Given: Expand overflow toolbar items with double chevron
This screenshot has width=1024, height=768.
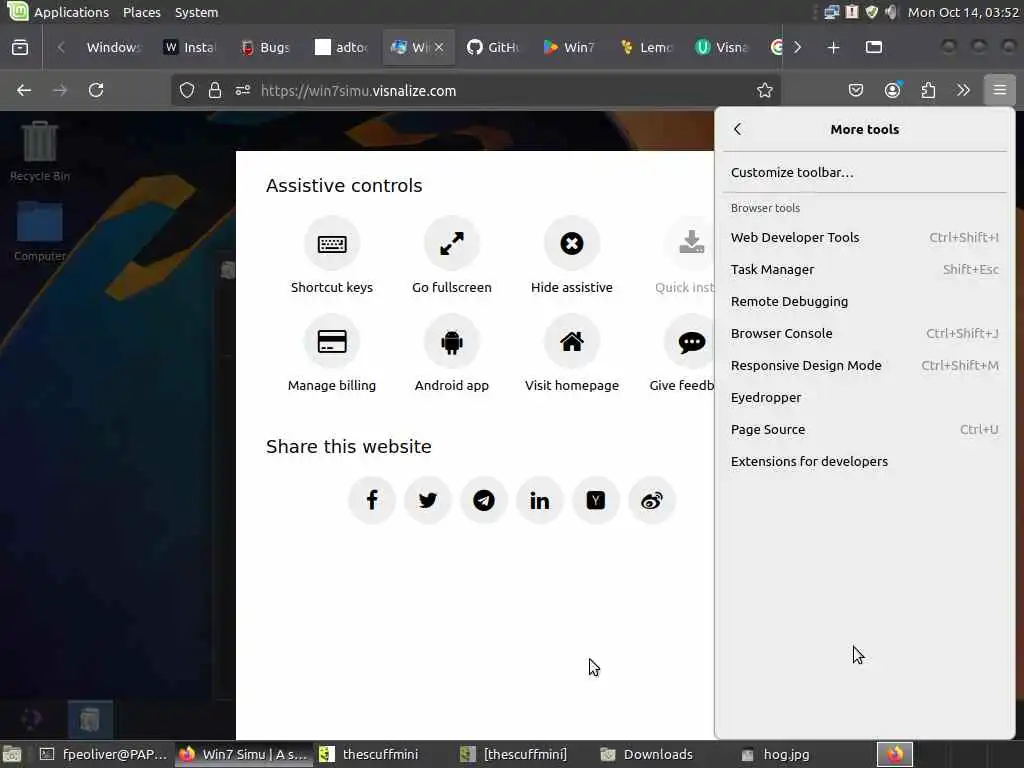Looking at the screenshot, I should (963, 90).
